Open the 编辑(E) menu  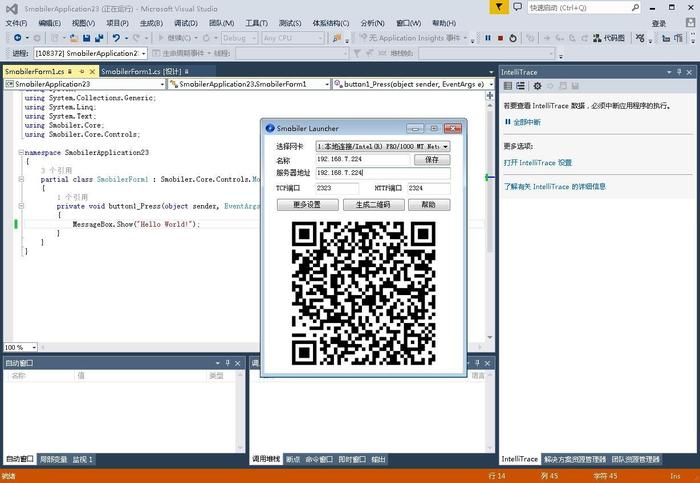tap(49, 23)
